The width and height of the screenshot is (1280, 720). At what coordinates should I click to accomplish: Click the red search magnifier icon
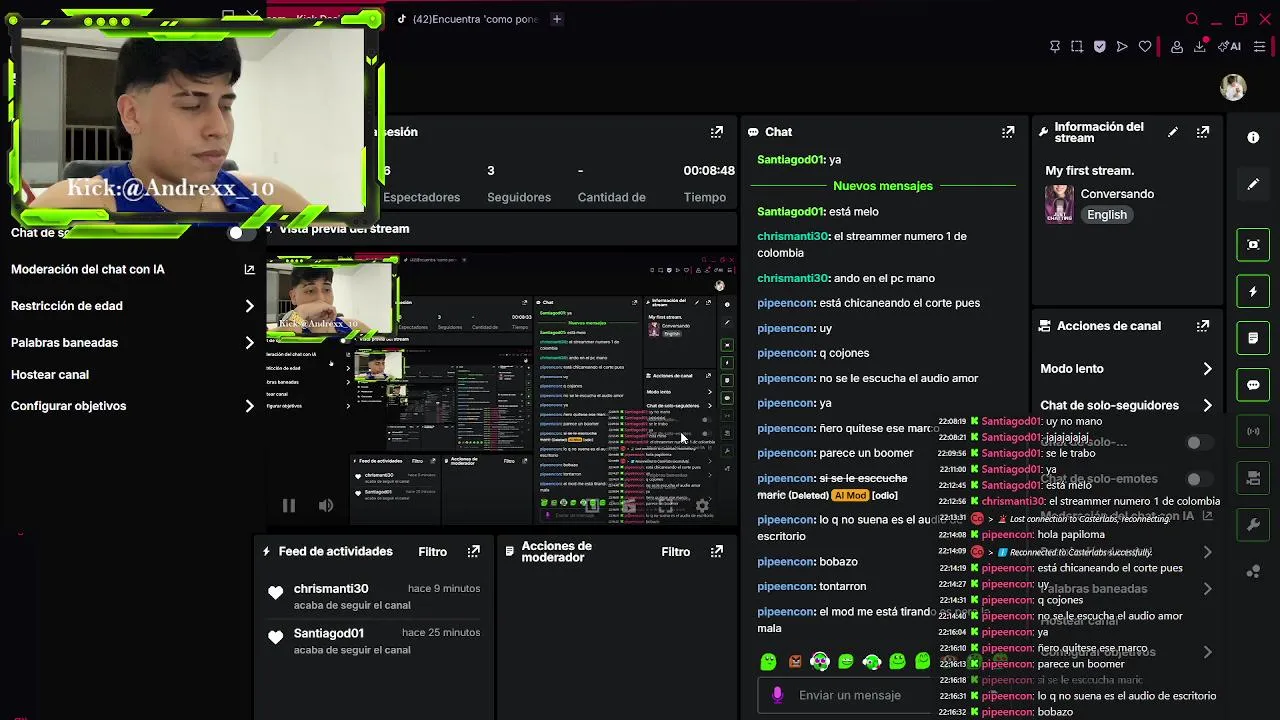coord(1192,19)
